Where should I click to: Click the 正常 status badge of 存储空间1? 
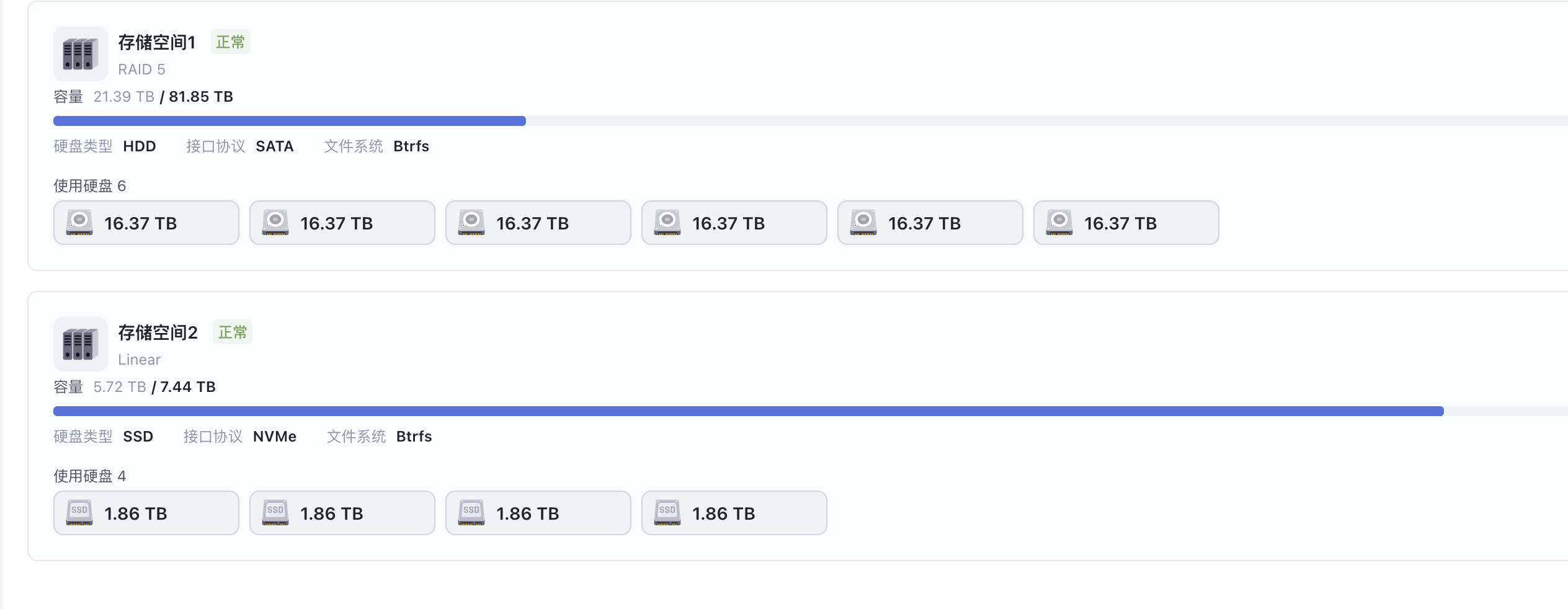tap(230, 42)
